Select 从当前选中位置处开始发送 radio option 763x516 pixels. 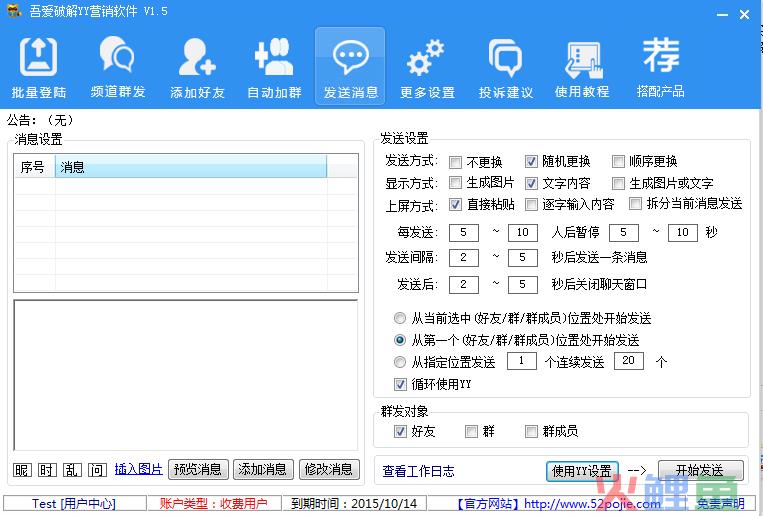tap(400, 318)
